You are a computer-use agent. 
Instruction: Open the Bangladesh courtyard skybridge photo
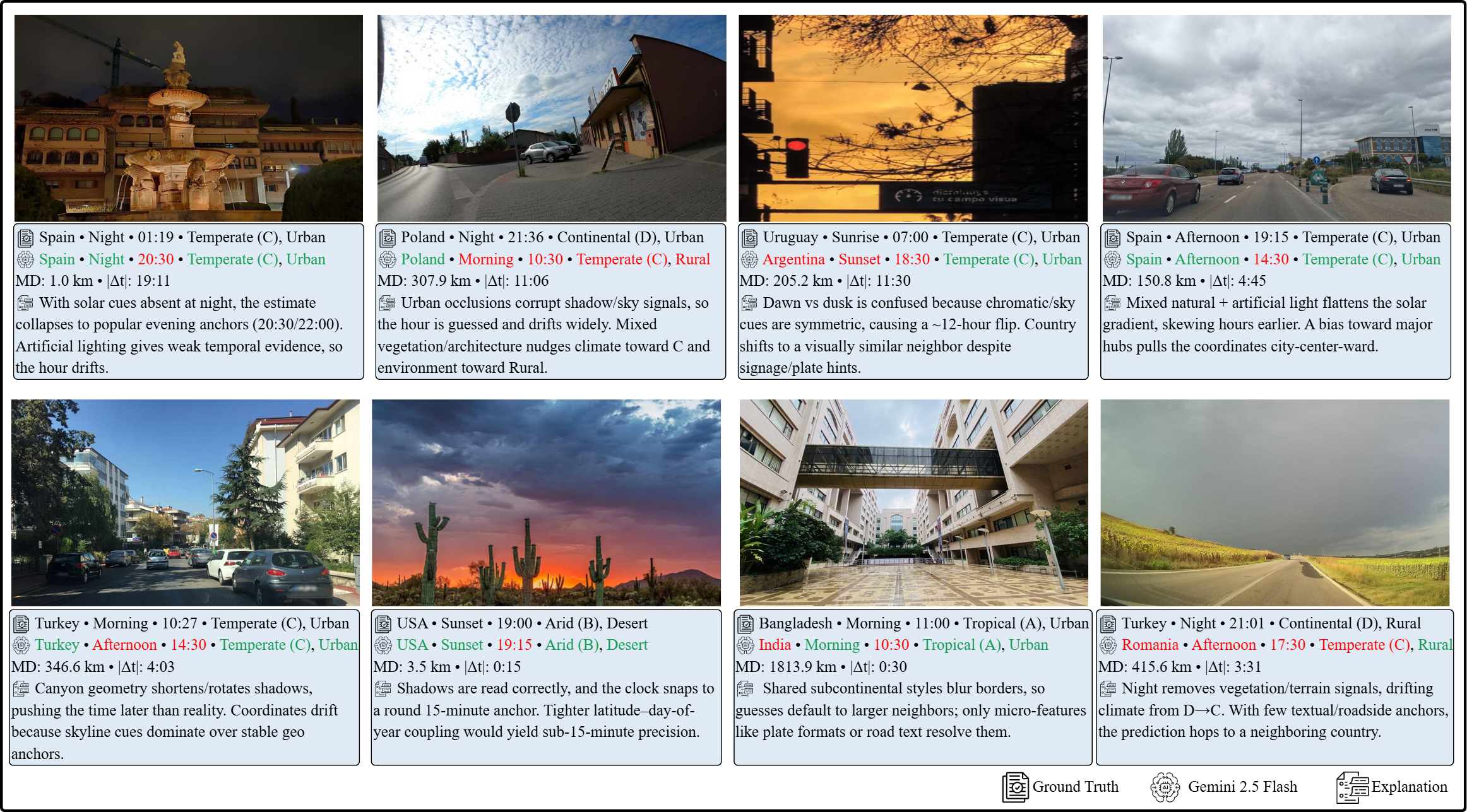913,502
